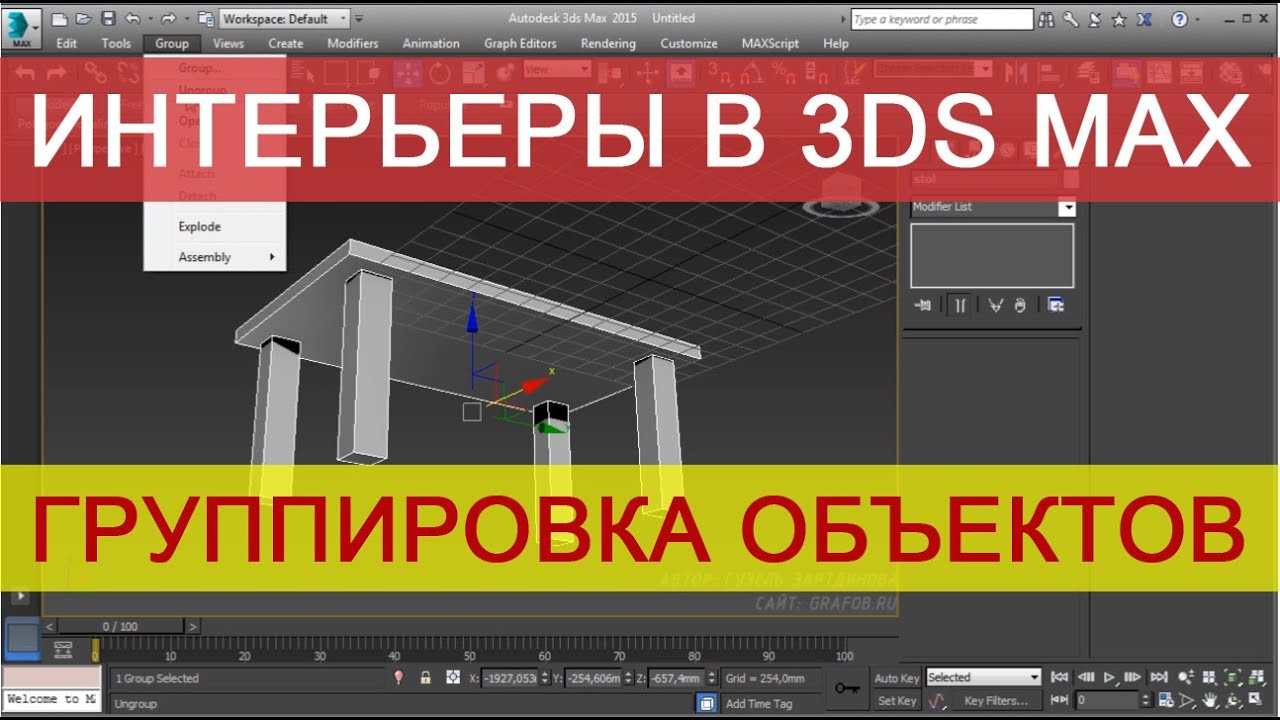Image resolution: width=1280 pixels, height=720 pixels.
Task: Click the Zoom Extents All icon
Action: click(x=1258, y=678)
